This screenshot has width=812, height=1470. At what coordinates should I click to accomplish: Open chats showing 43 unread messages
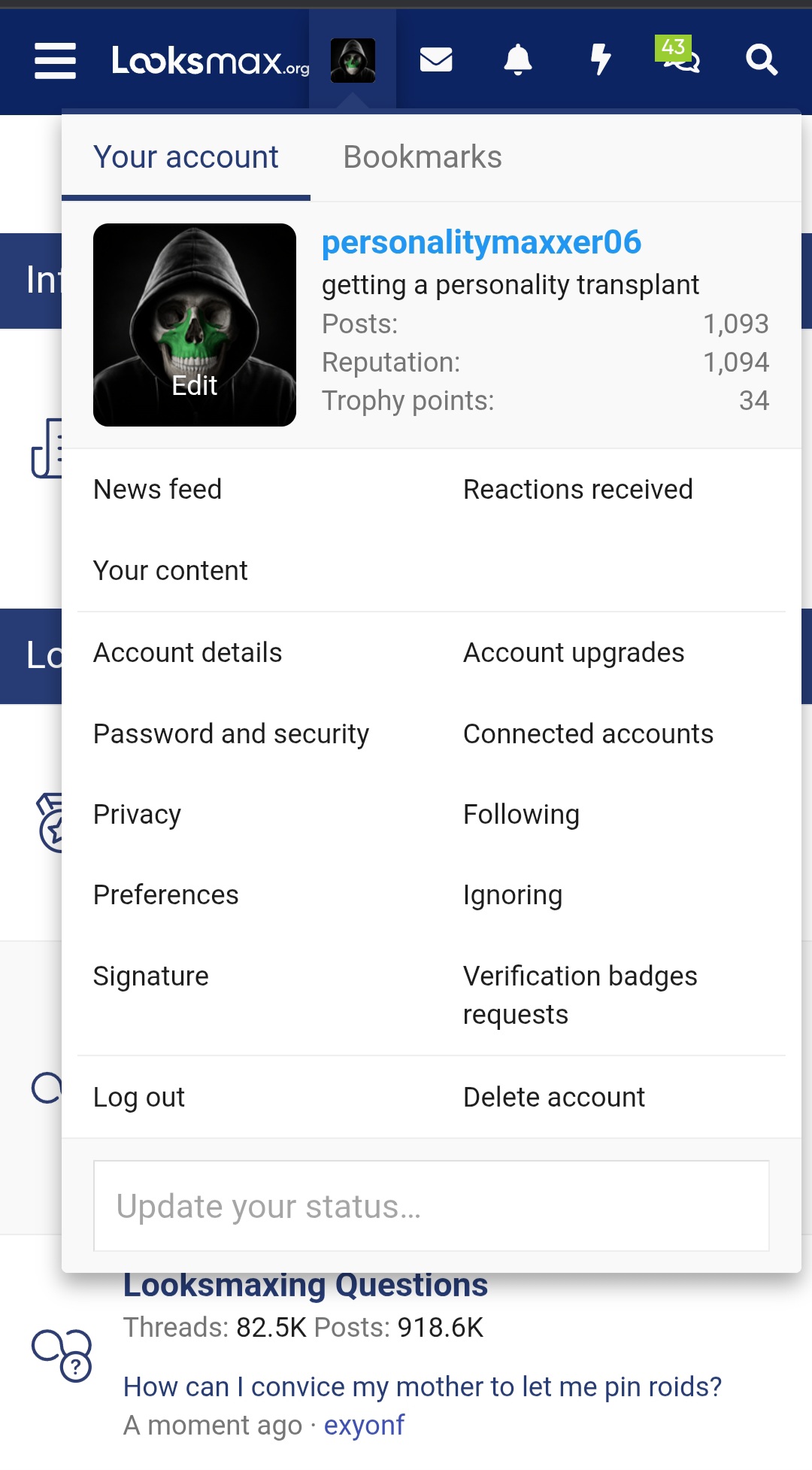pos(680,62)
